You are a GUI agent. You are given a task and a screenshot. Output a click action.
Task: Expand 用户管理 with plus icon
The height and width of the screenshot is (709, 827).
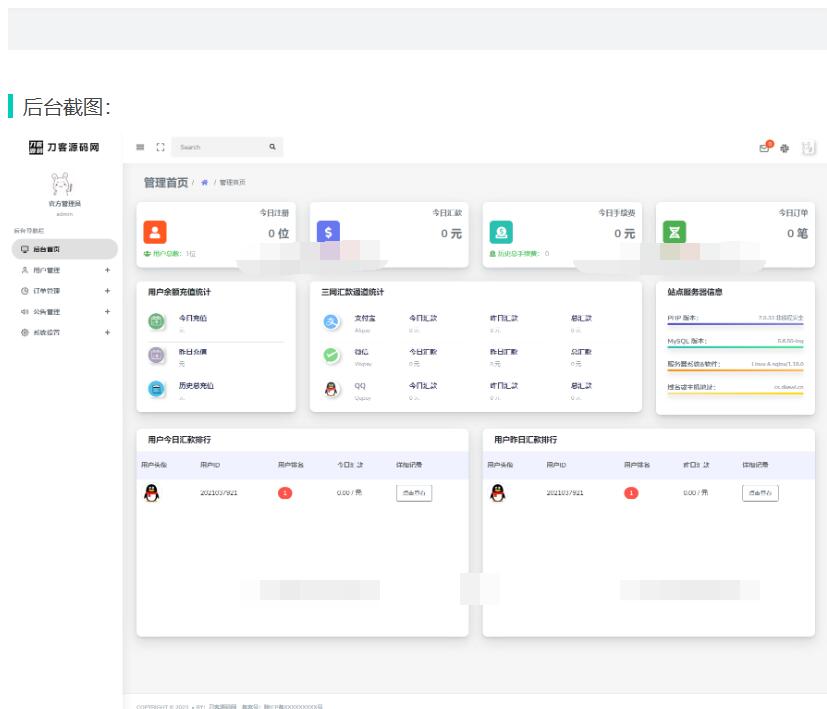click(x=107, y=270)
